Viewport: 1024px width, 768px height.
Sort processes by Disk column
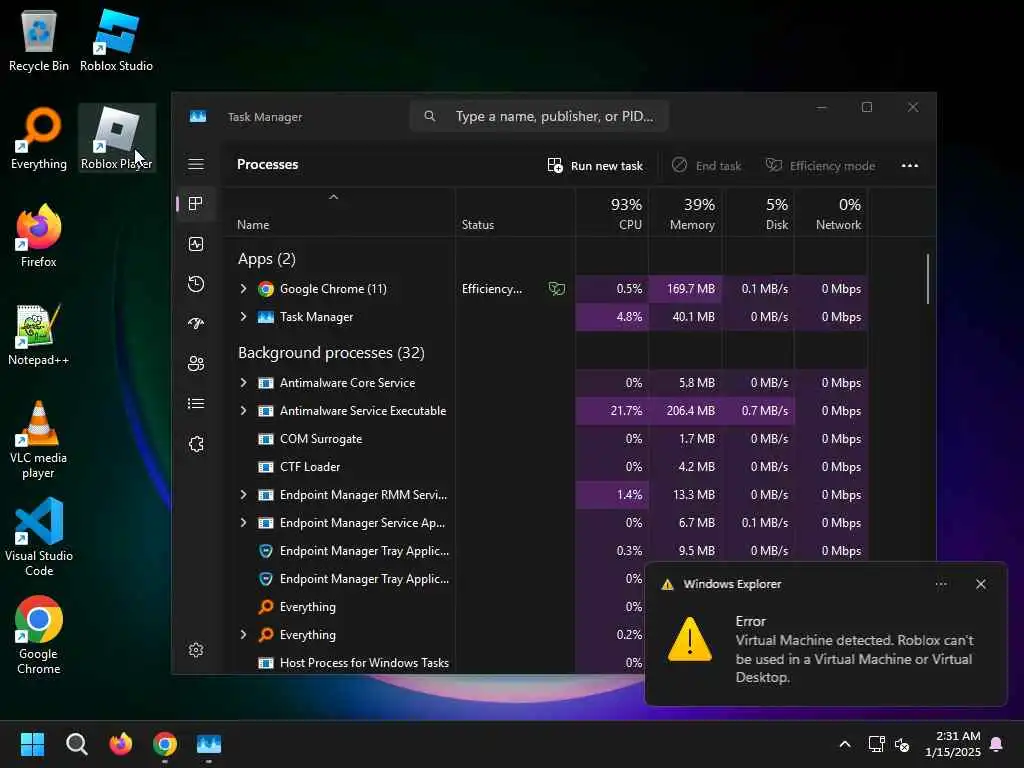point(759,214)
